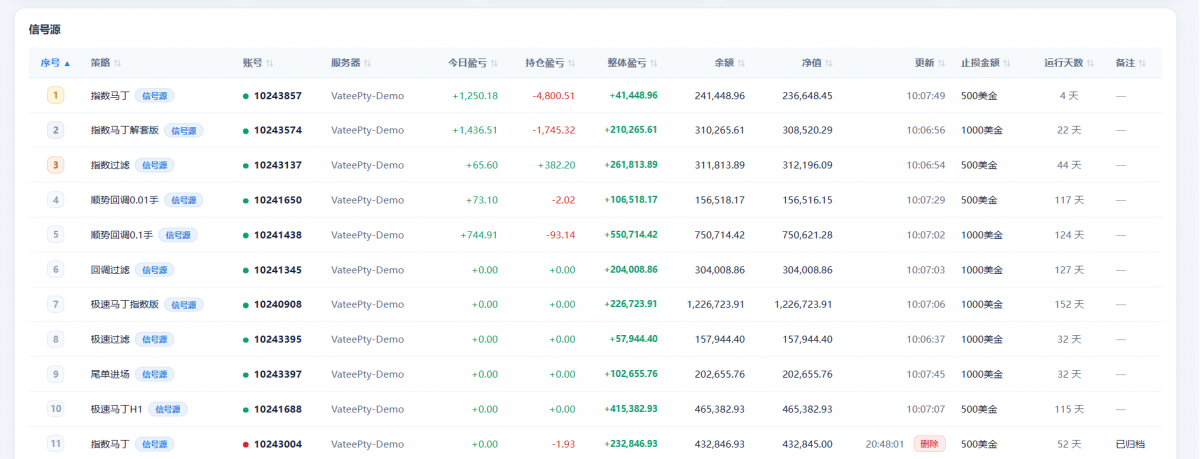Click the 信号源 tag beside 顺势回调0.01手
The image size is (1200, 459).
pos(183,200)
